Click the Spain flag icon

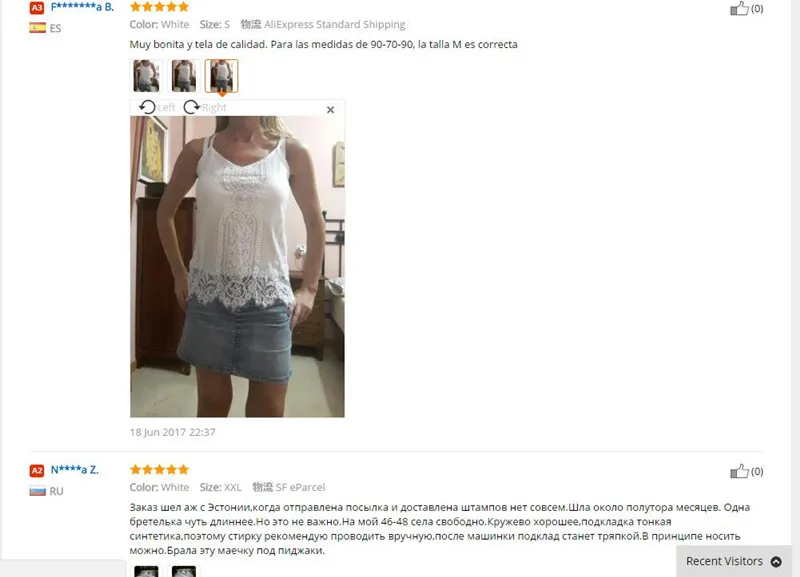[x=37, y=28]
